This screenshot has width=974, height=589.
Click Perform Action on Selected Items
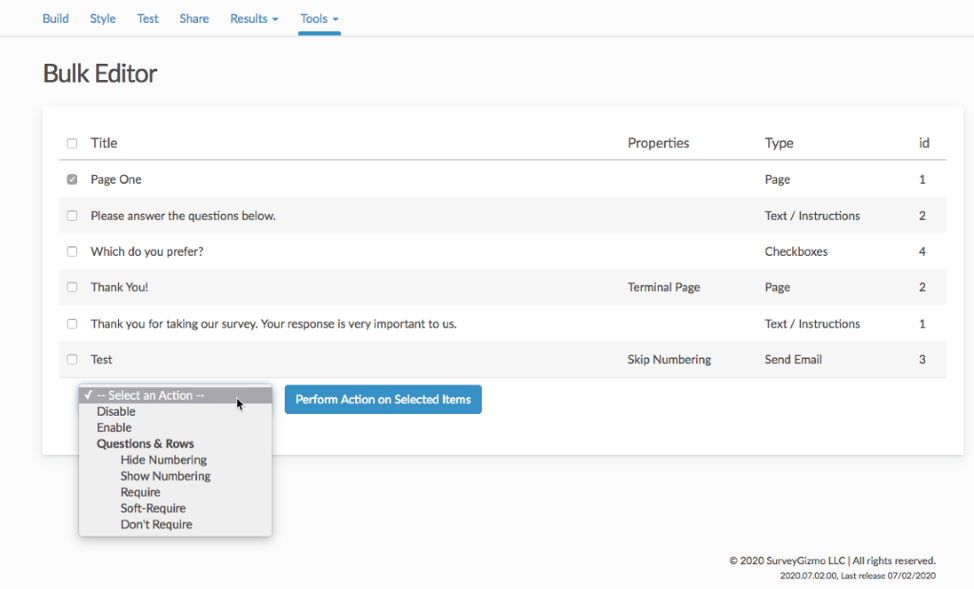[x=383, y=400]
